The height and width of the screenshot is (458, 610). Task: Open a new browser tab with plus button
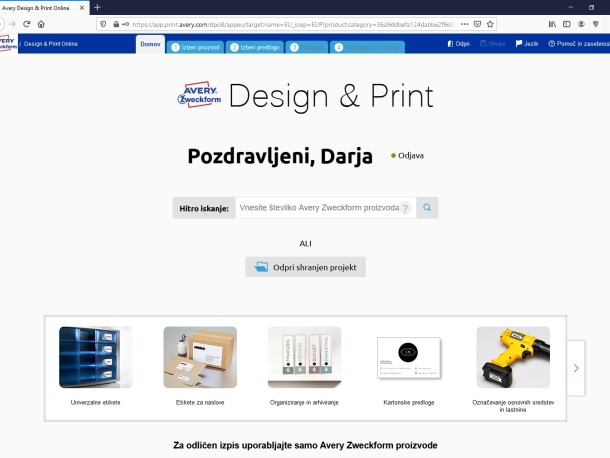tap(97, 7)
